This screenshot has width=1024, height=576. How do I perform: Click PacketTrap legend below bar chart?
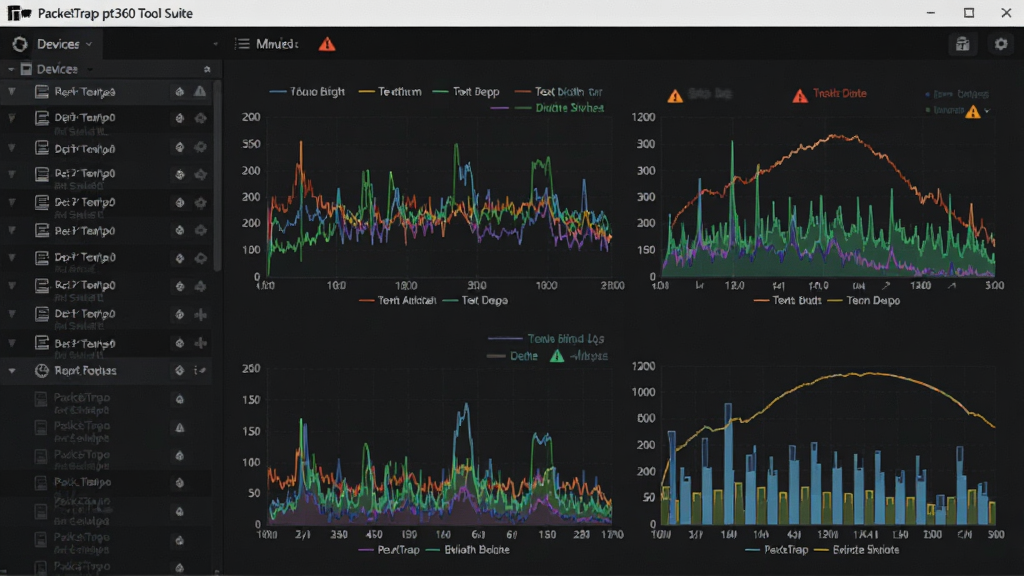pyautogui.click(x=776, y=550)
